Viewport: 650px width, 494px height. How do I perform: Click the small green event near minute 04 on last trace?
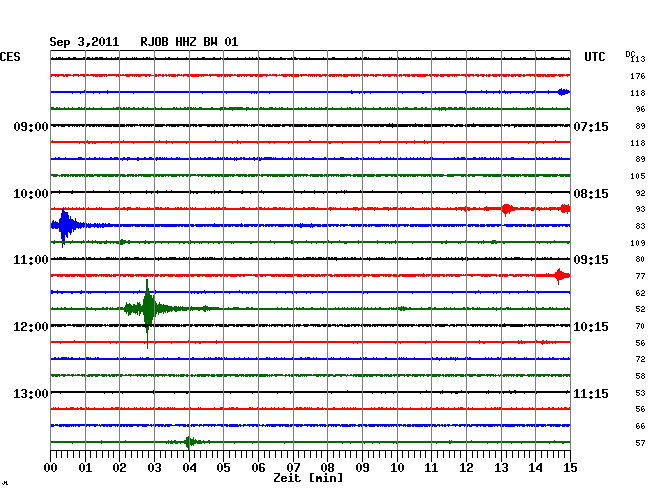tap(189, 442)
